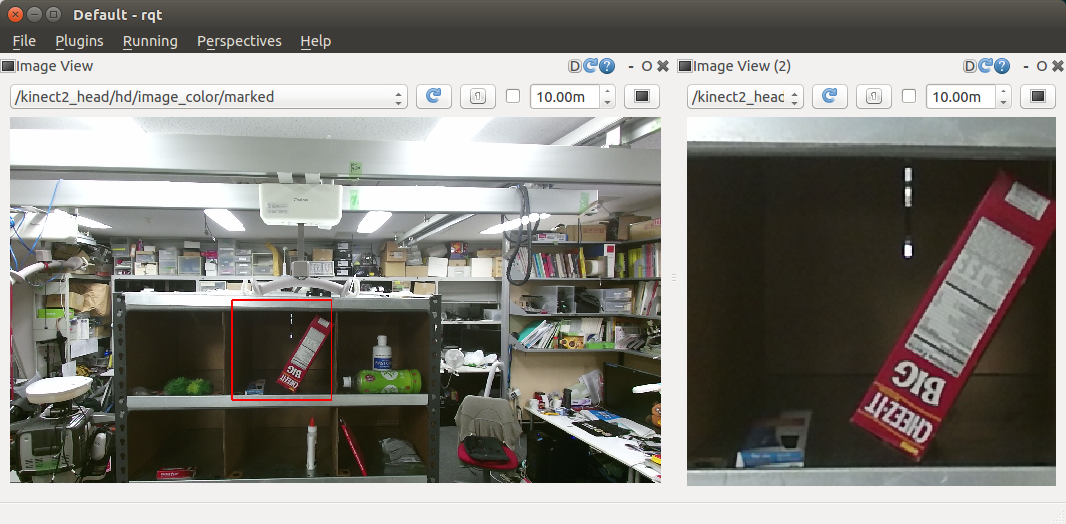The width and height of the screenshot is (1066, 524).
Task: Open the topic dropdown in Image View (2)
Action: coord(745,97)
